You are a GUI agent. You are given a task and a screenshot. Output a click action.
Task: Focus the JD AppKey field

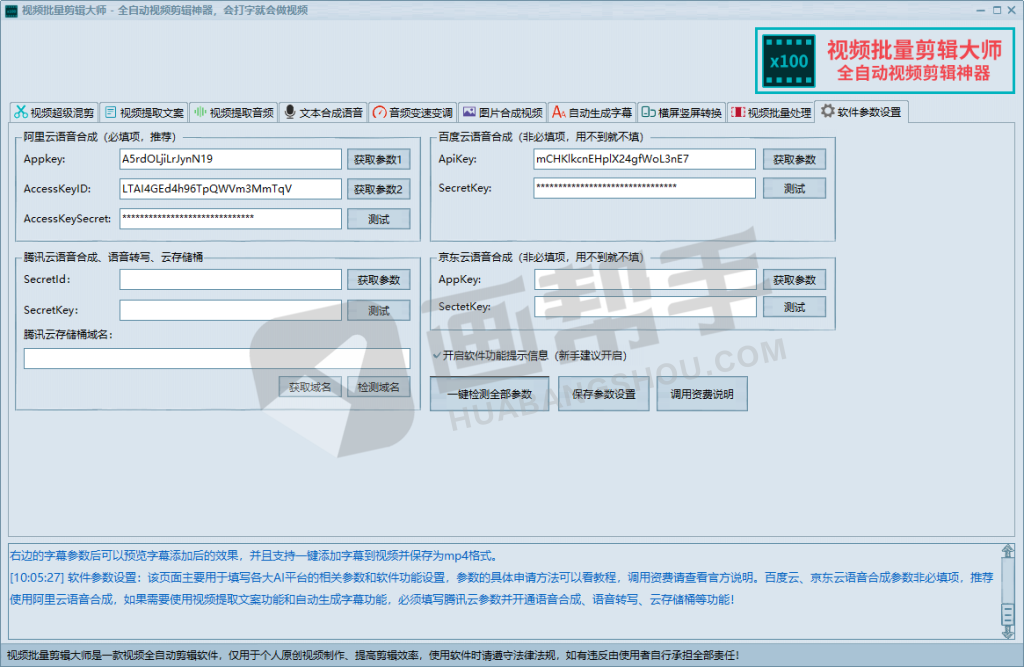click(645, 279)
